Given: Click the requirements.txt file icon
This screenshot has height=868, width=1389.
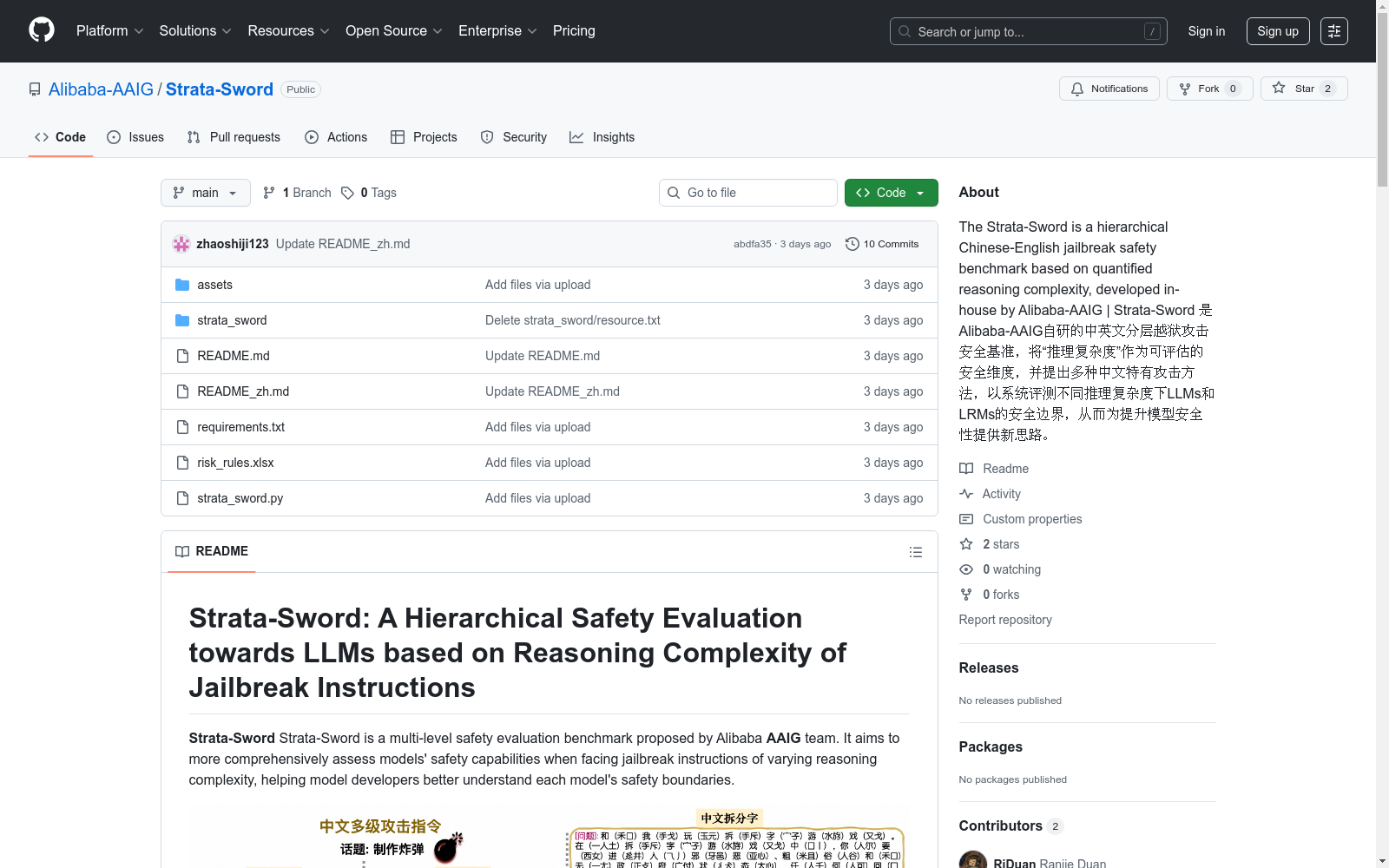Looking at the screenshot, I should point(182,427).
